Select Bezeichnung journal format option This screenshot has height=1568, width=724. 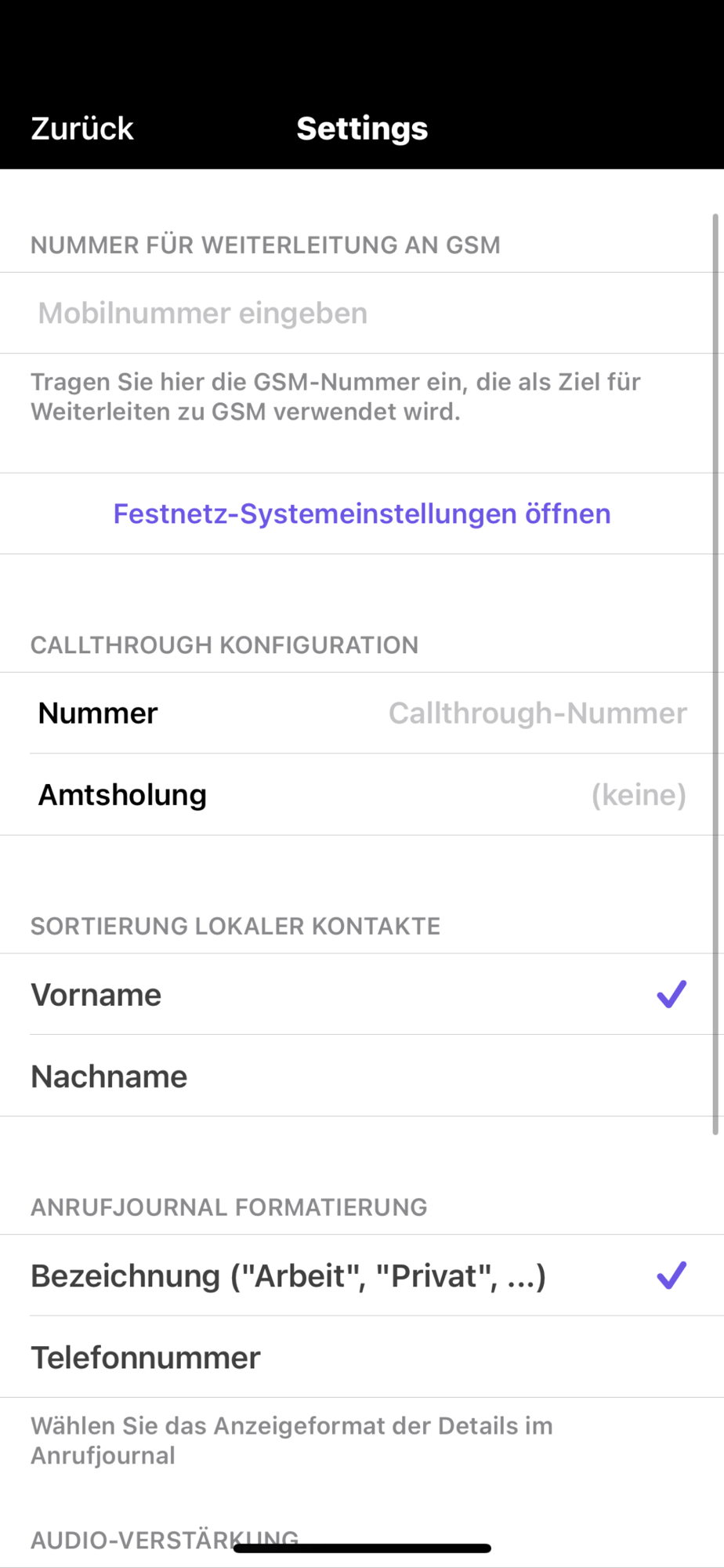click(x=288, y=1276)
